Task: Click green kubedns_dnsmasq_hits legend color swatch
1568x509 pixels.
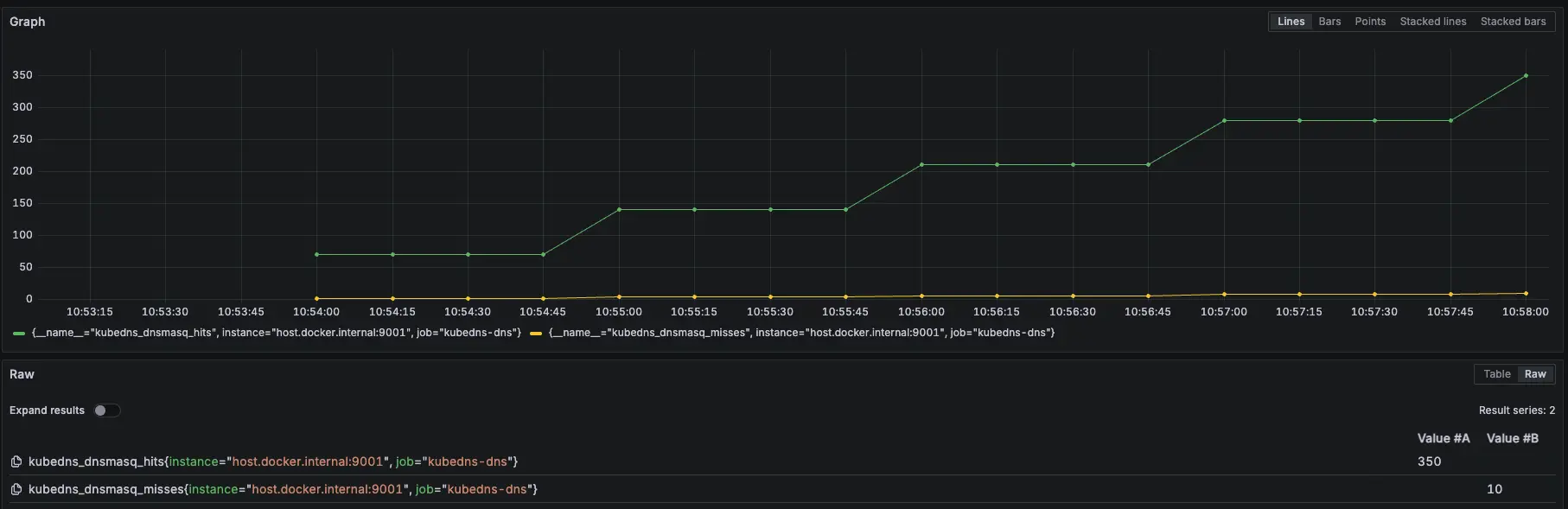Action: tap(19, 333)
